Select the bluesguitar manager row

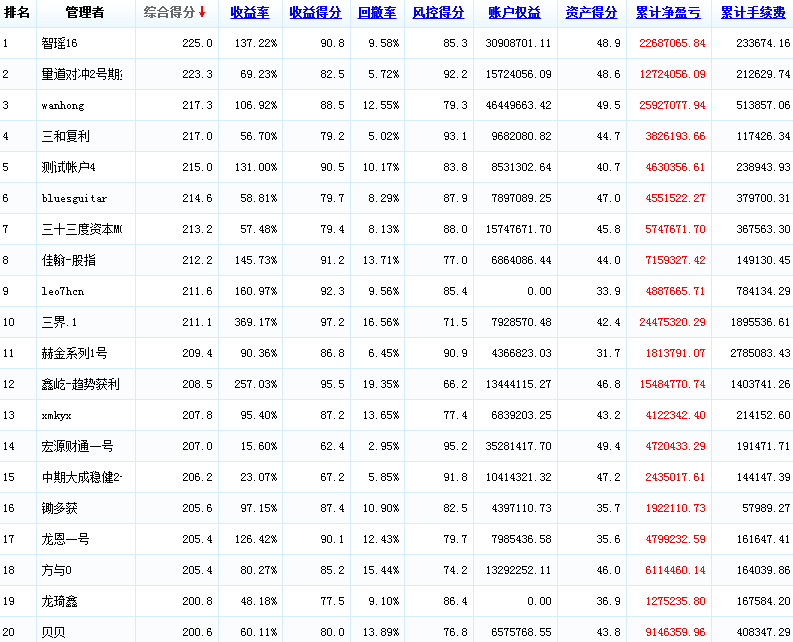(74, 199)
